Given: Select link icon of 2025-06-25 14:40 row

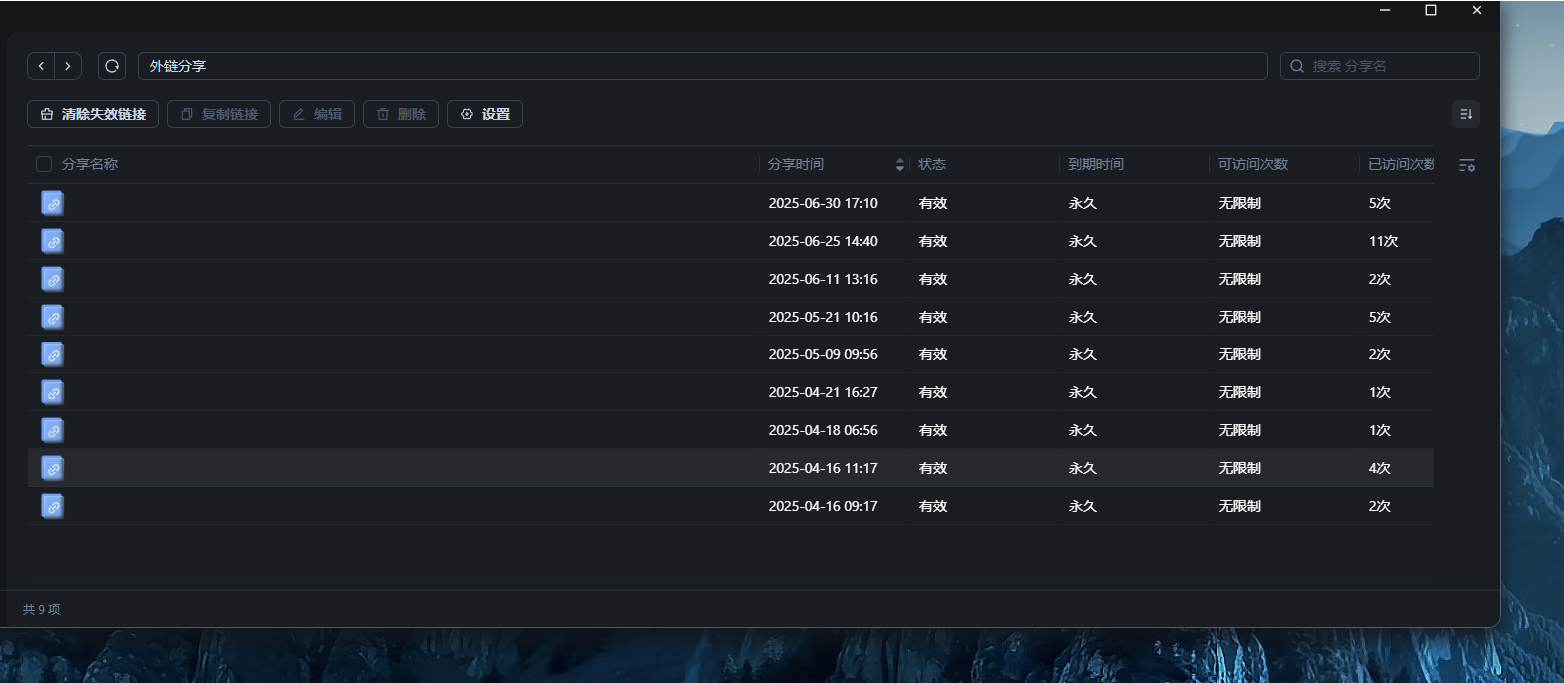Looking at the screenshot, I should tap(53, 241).
